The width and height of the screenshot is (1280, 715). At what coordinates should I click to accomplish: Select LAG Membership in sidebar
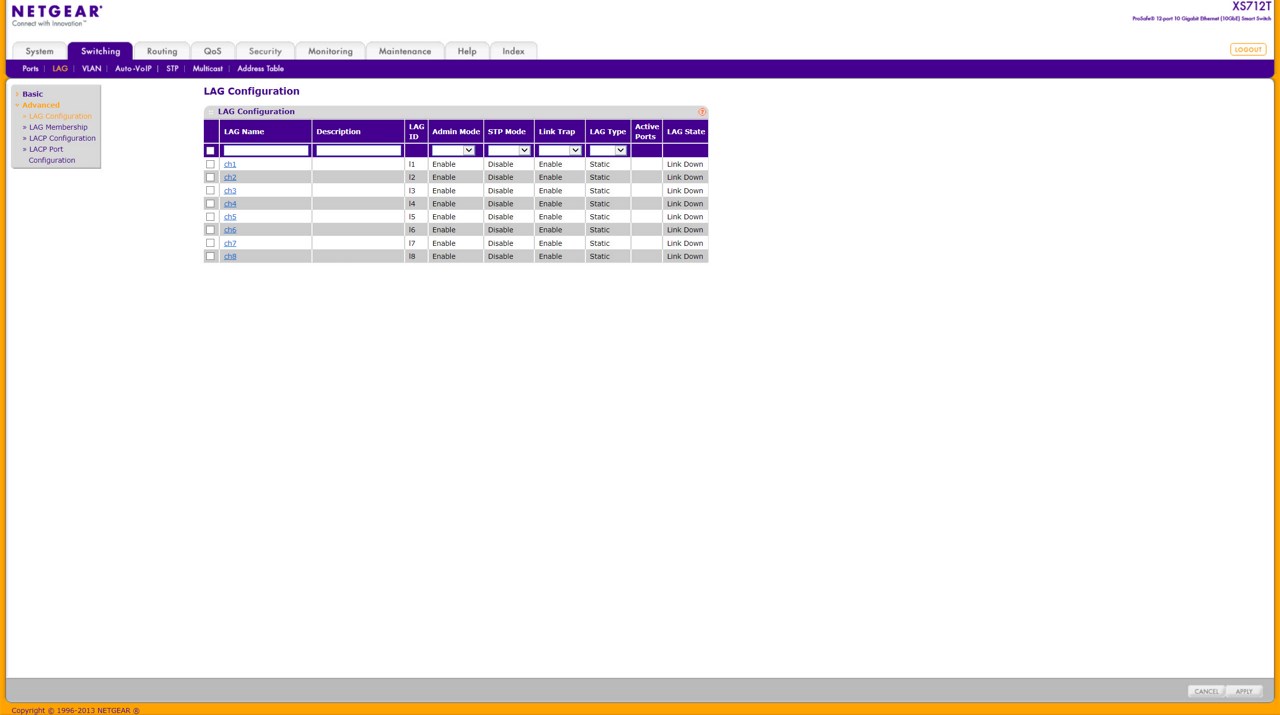58,127
